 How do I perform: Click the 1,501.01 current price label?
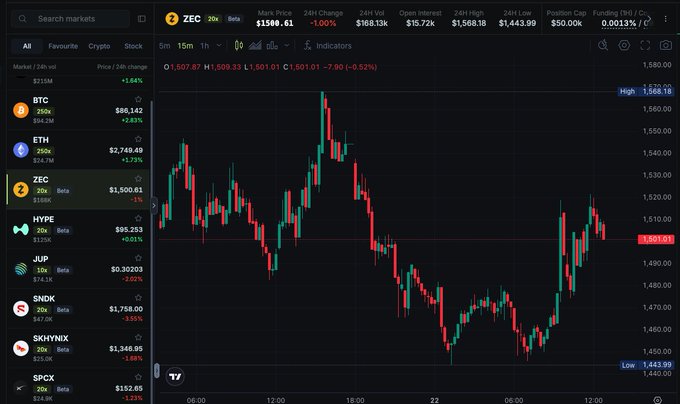coord(656,239)
